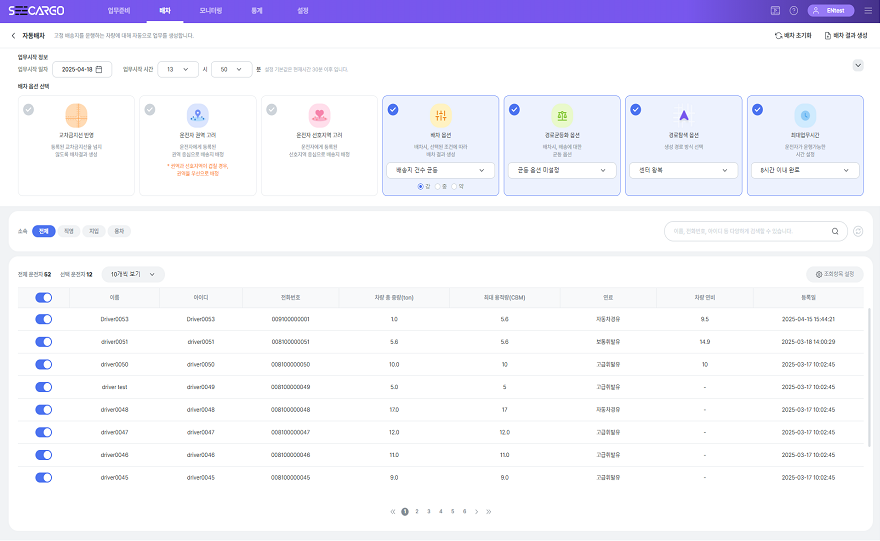Toggle the select-all switch in table header
880x541 pixels.
(x=43, y=297)
